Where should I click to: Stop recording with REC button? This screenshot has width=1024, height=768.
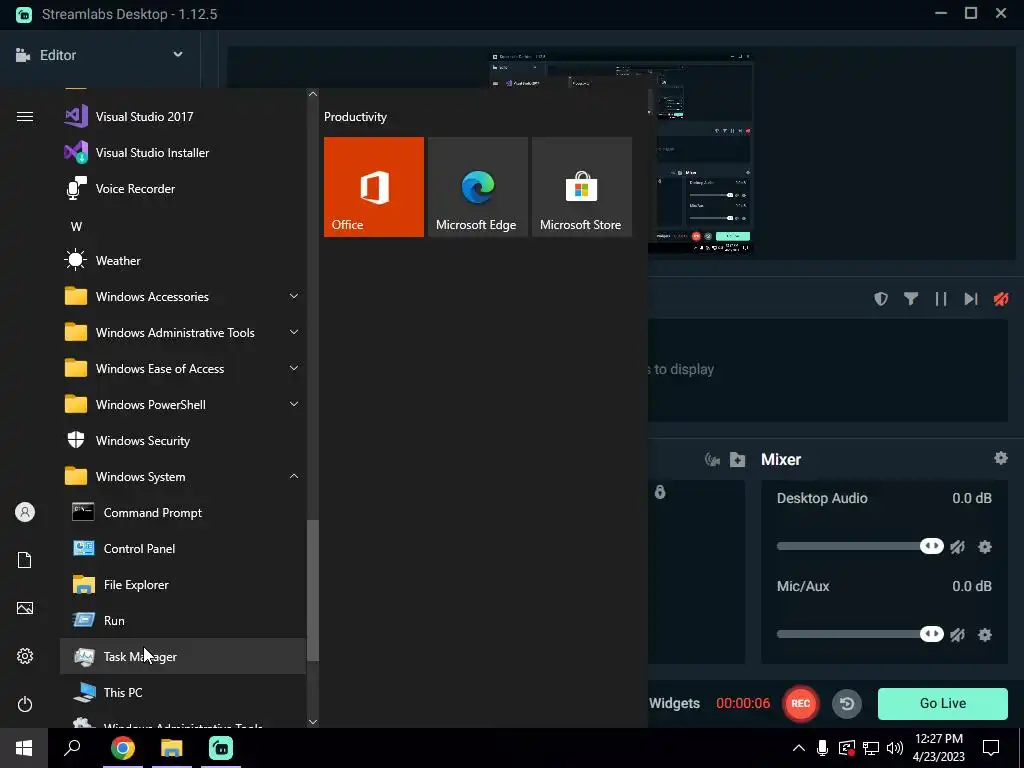tap(801, 703)
